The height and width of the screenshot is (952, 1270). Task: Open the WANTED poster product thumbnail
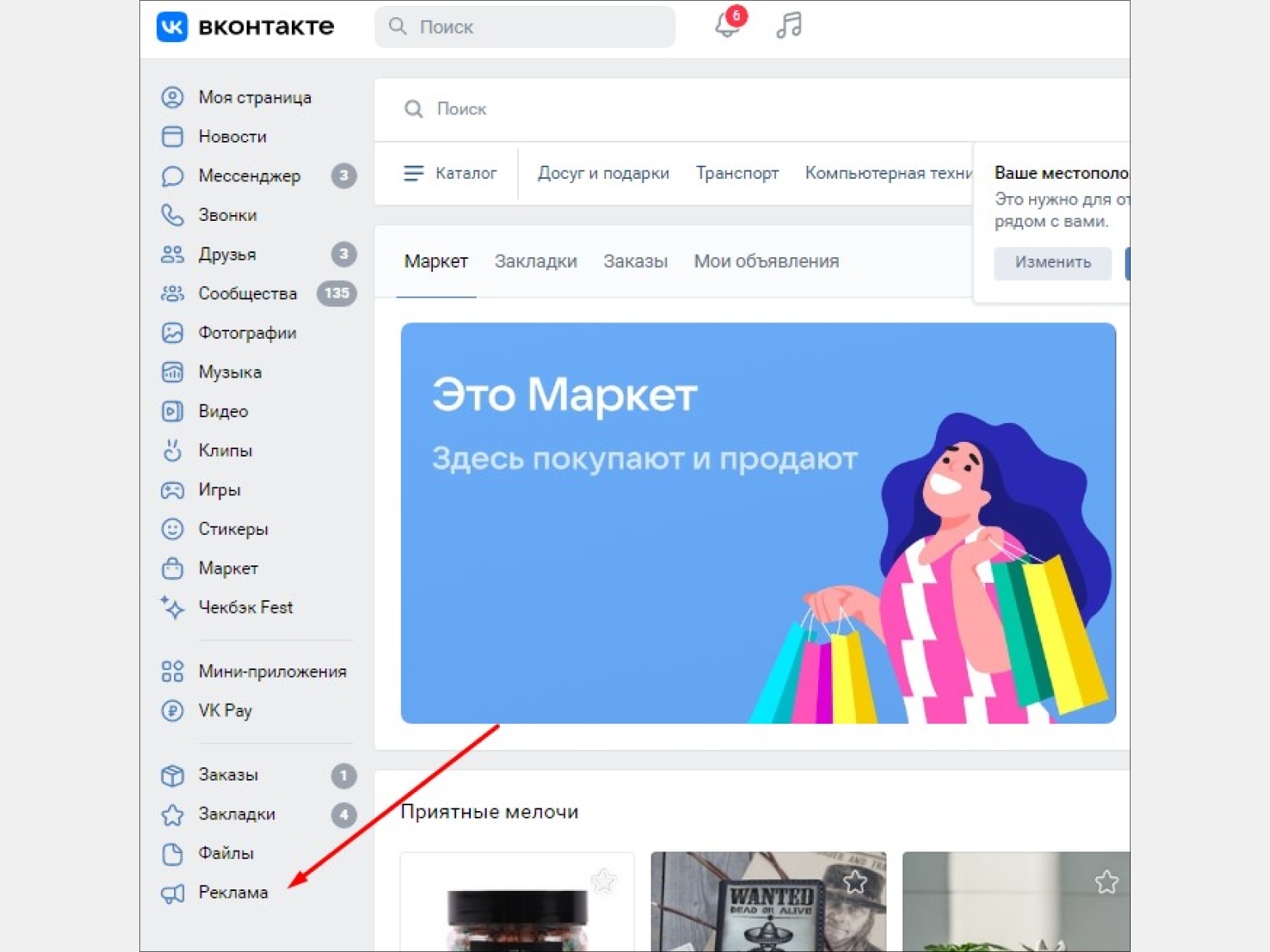pyautogui.click(x=769, y=902)
